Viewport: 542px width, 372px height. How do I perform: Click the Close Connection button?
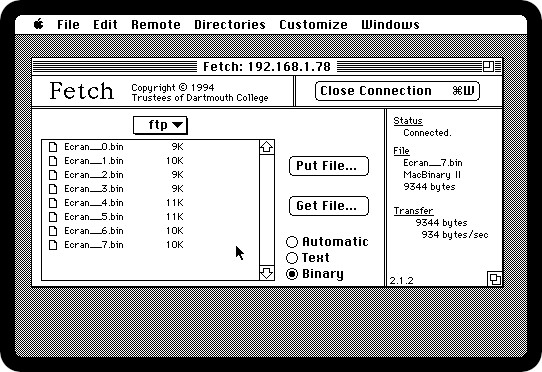397,91
